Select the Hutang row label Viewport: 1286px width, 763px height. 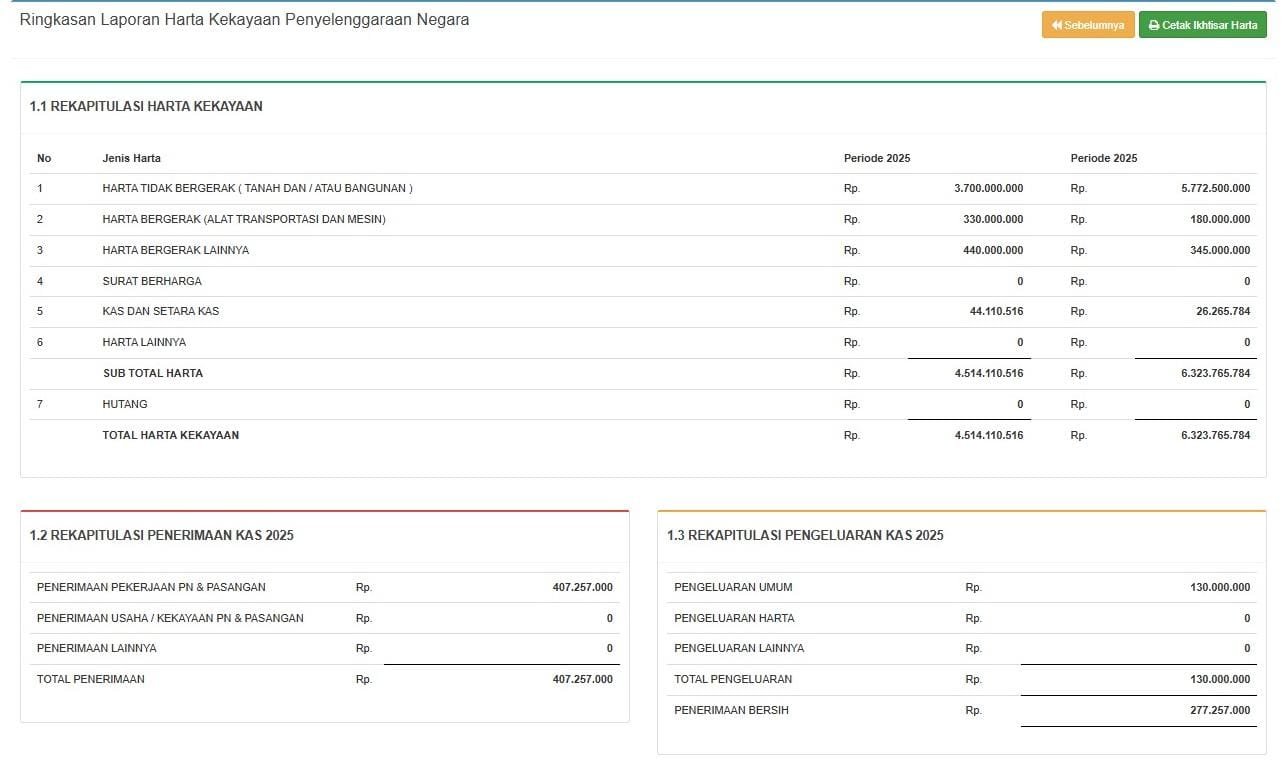(124, 404)
